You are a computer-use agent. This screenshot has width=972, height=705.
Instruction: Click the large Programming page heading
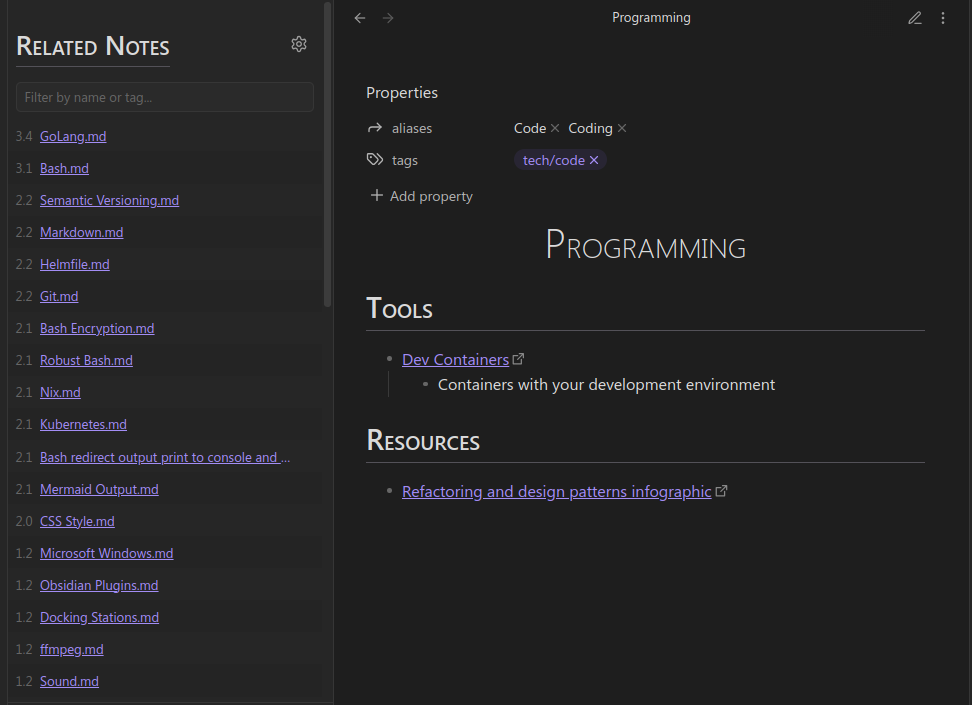(645, 245)
